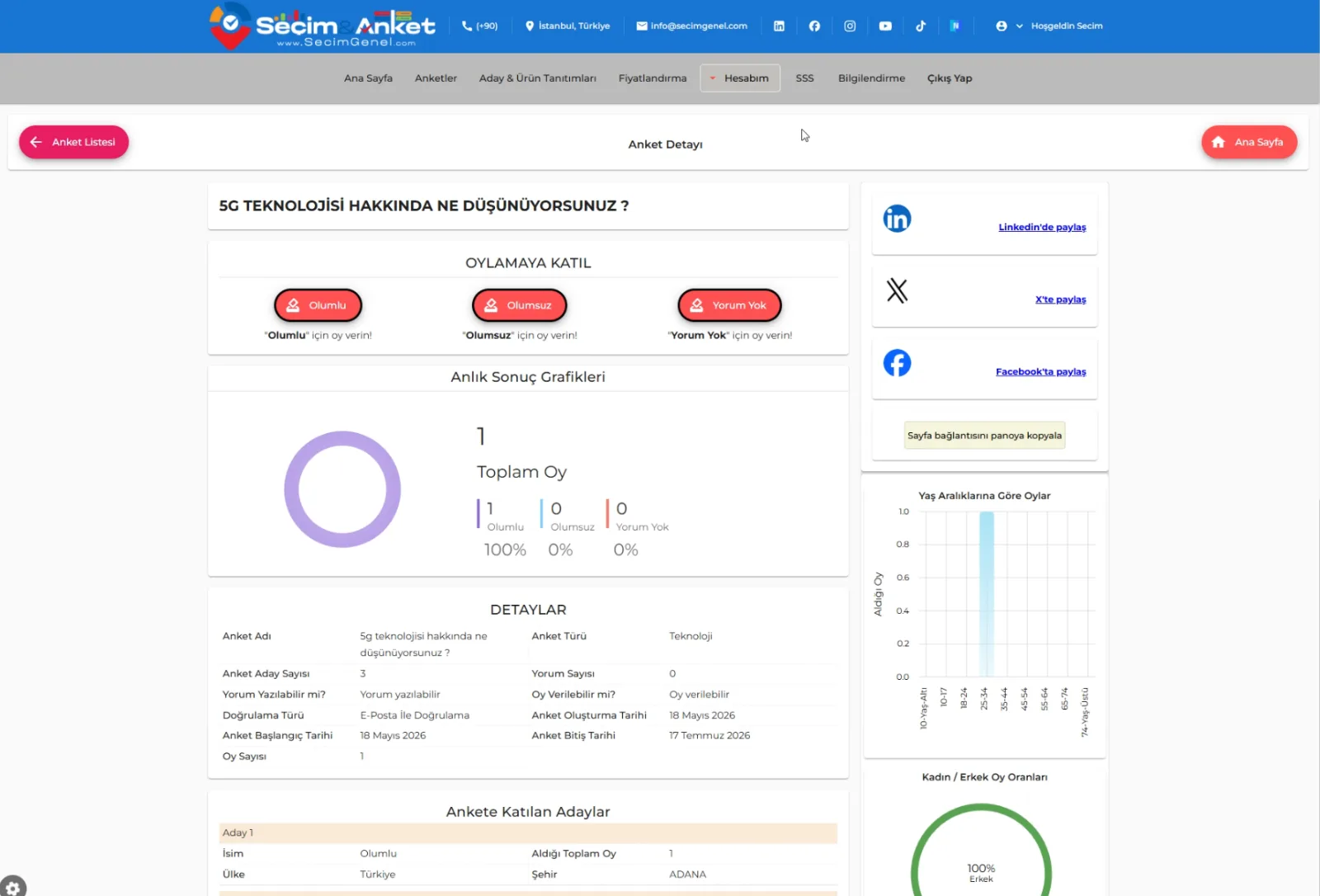
Task: Click the phone icon next to (+90)
Action: (x=467, y=26)
